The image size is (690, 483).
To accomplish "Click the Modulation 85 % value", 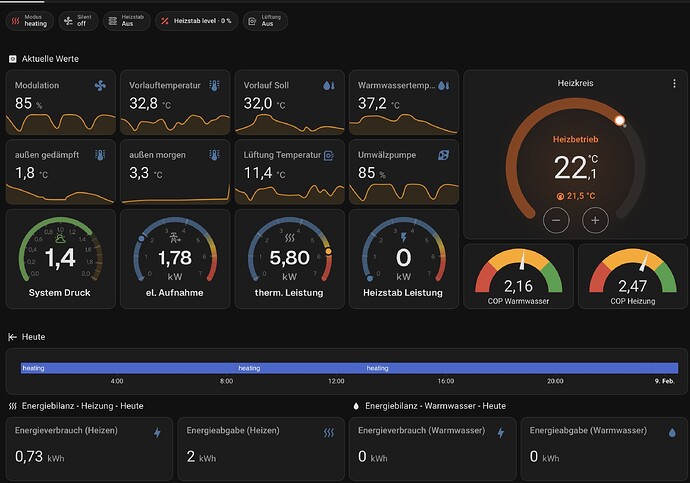I will [29, 103].
